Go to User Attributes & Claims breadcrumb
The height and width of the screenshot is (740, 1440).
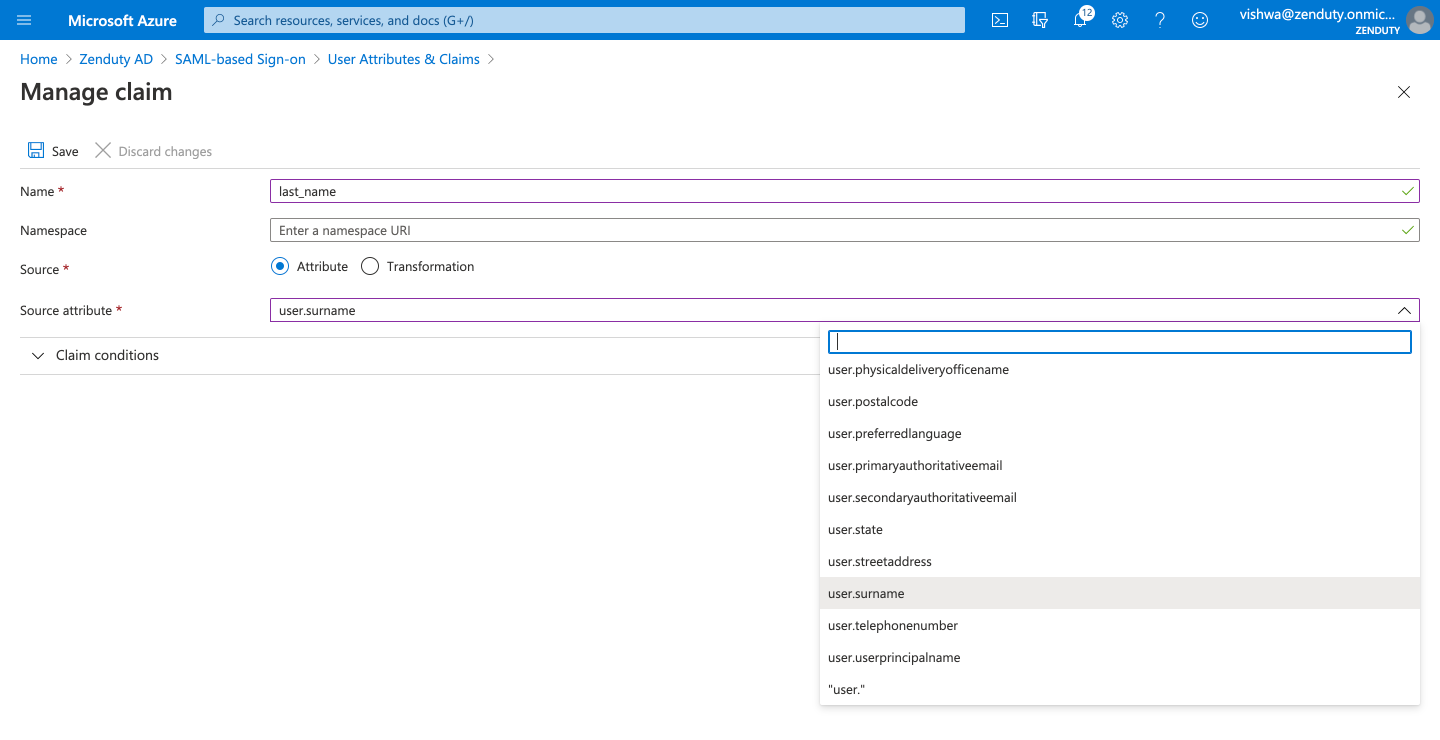click(404, 59)
